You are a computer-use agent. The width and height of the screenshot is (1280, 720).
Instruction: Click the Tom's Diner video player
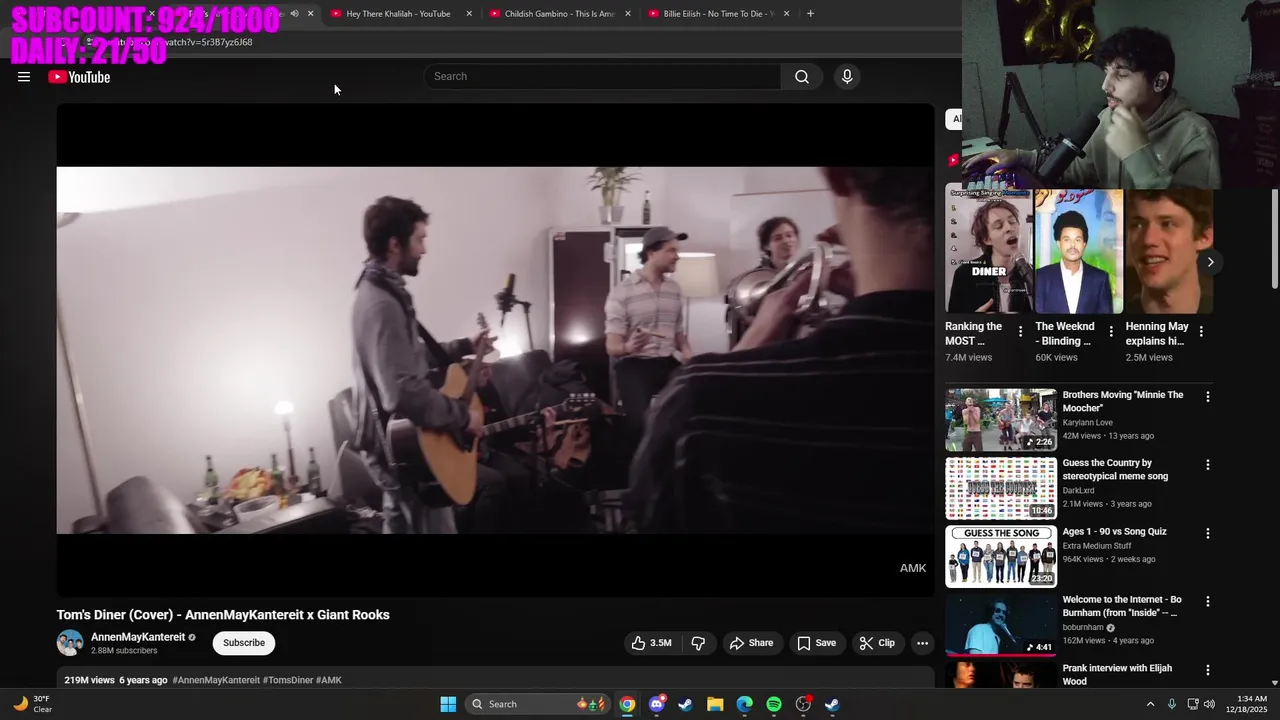coord(495,350)
